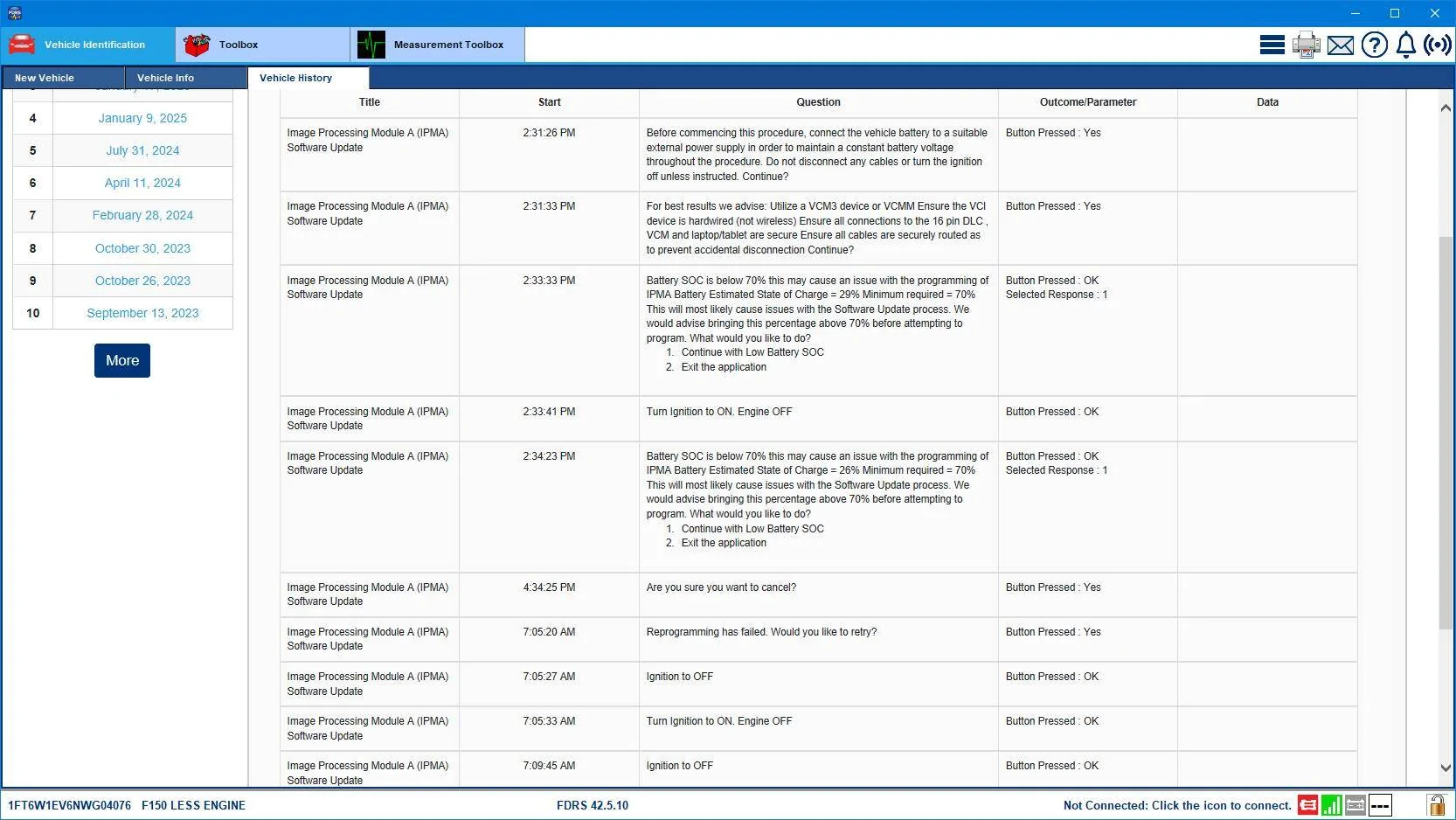Click the scroll down arrow of history table
The image size is (1456, 820).
point(1446,768)
